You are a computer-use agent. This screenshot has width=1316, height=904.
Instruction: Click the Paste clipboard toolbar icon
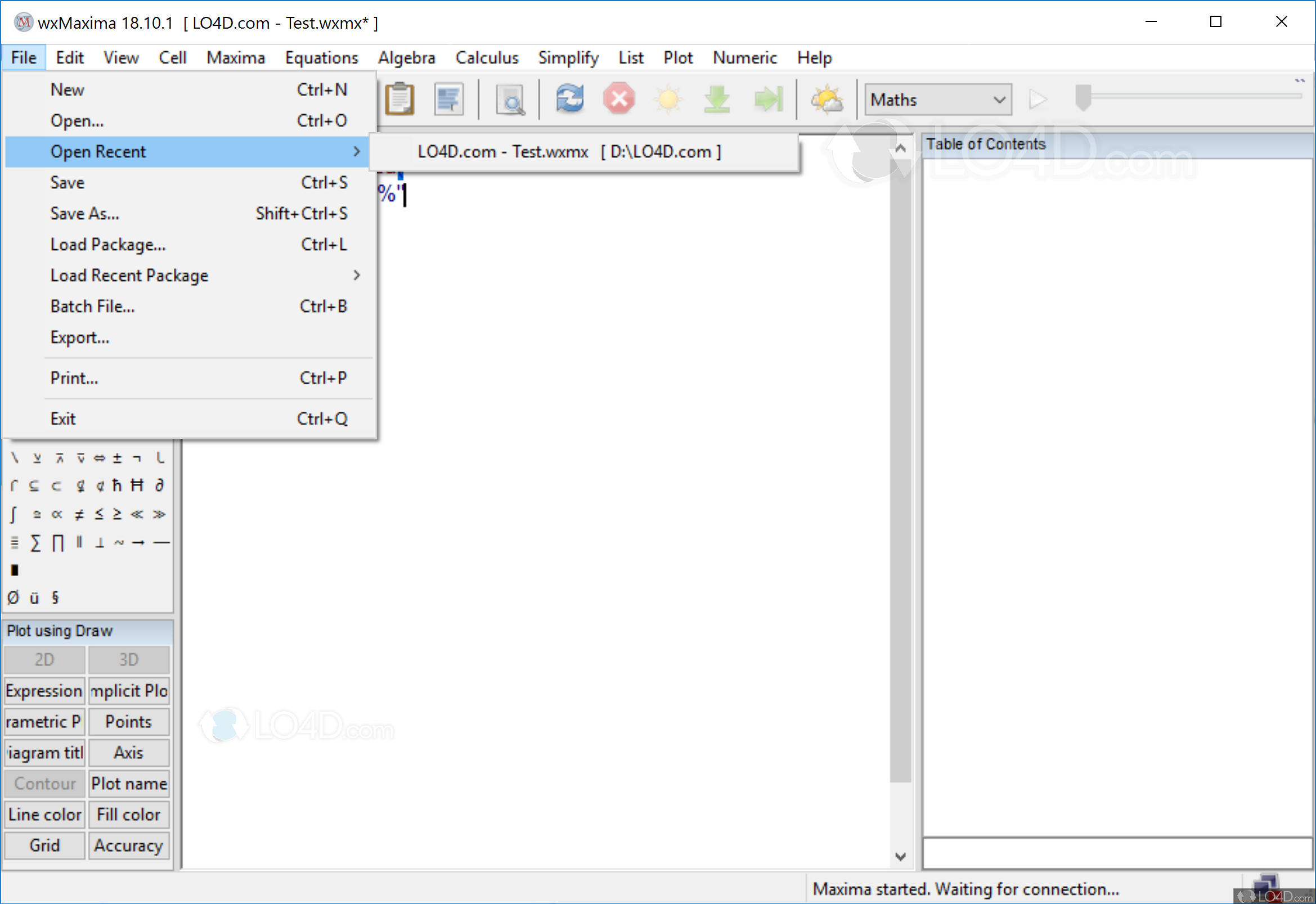[x=399, y=100]
